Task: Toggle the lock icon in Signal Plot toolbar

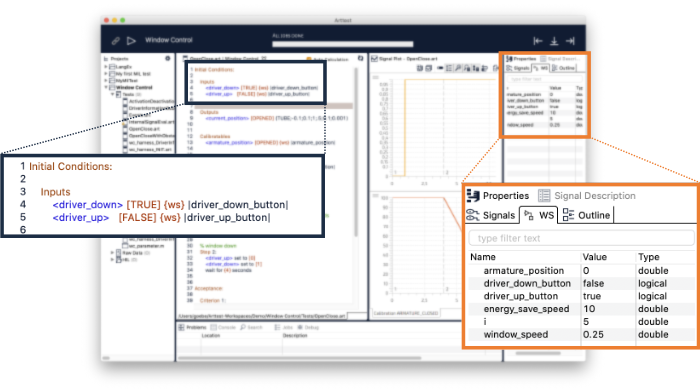Action: click(x=476, y=68)
